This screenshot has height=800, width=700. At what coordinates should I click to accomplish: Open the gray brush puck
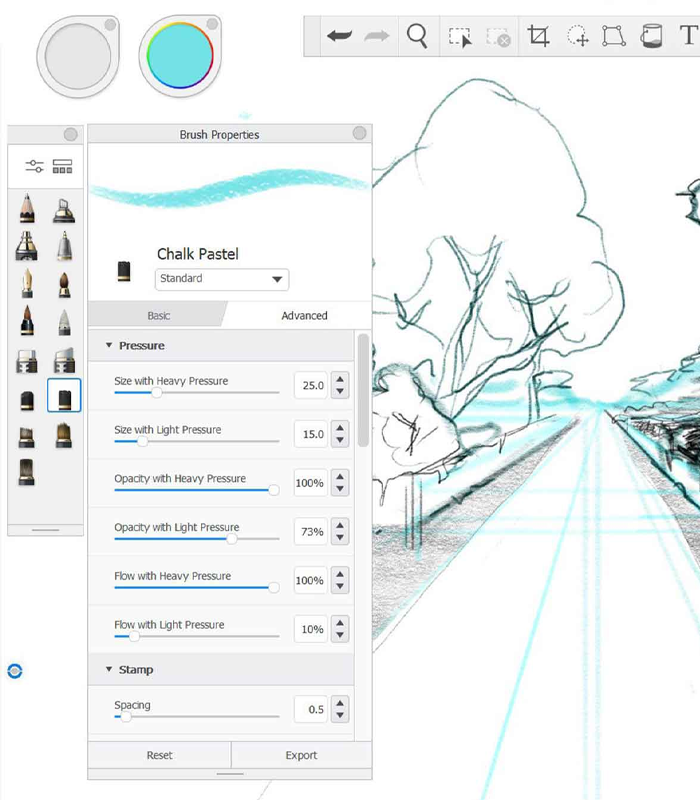click(78, 56)
